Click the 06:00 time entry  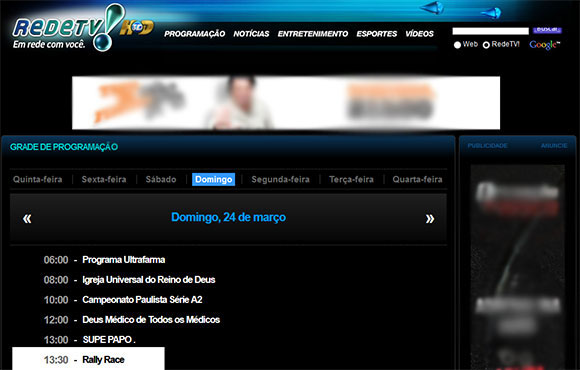coord(56,260)
